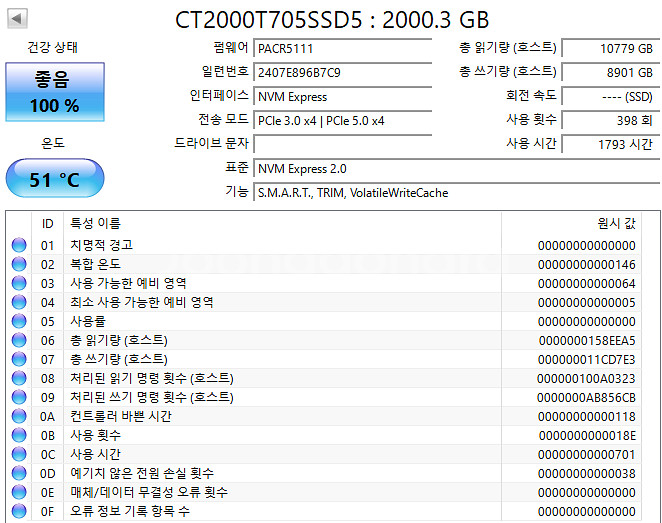Image resolution: width=662 pixels, height=523 pixels.
Task: Click raw value 000000011CD7E3
Action: click(586, 360)
